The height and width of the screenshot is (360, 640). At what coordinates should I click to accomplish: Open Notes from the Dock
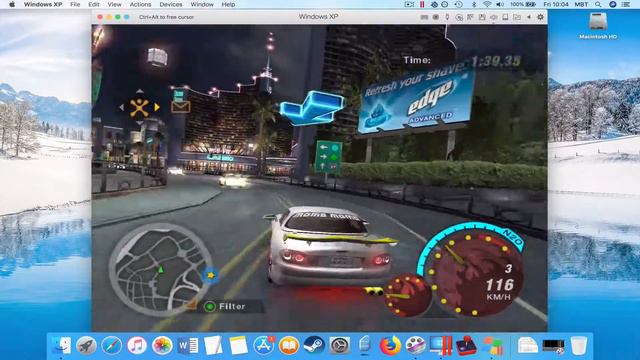238,345
